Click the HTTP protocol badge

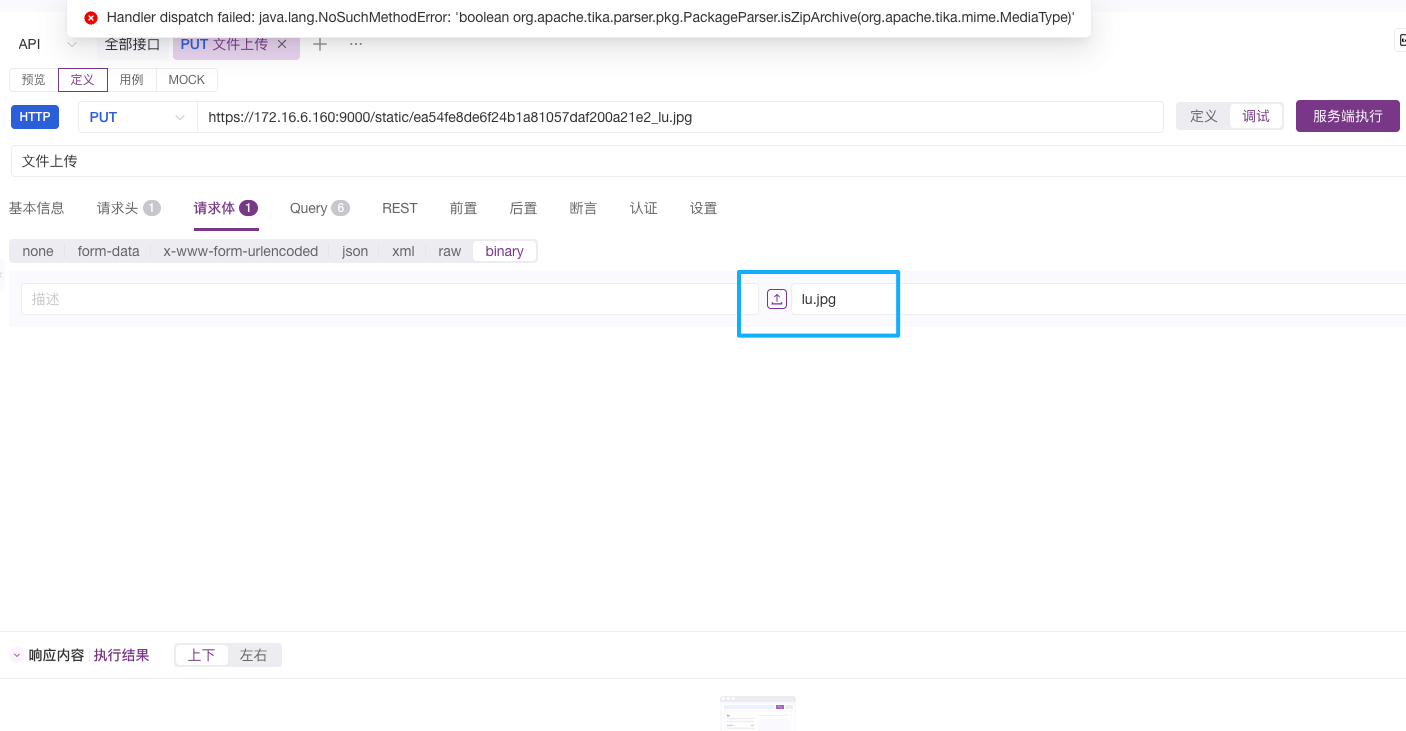[x=35, y=117]
